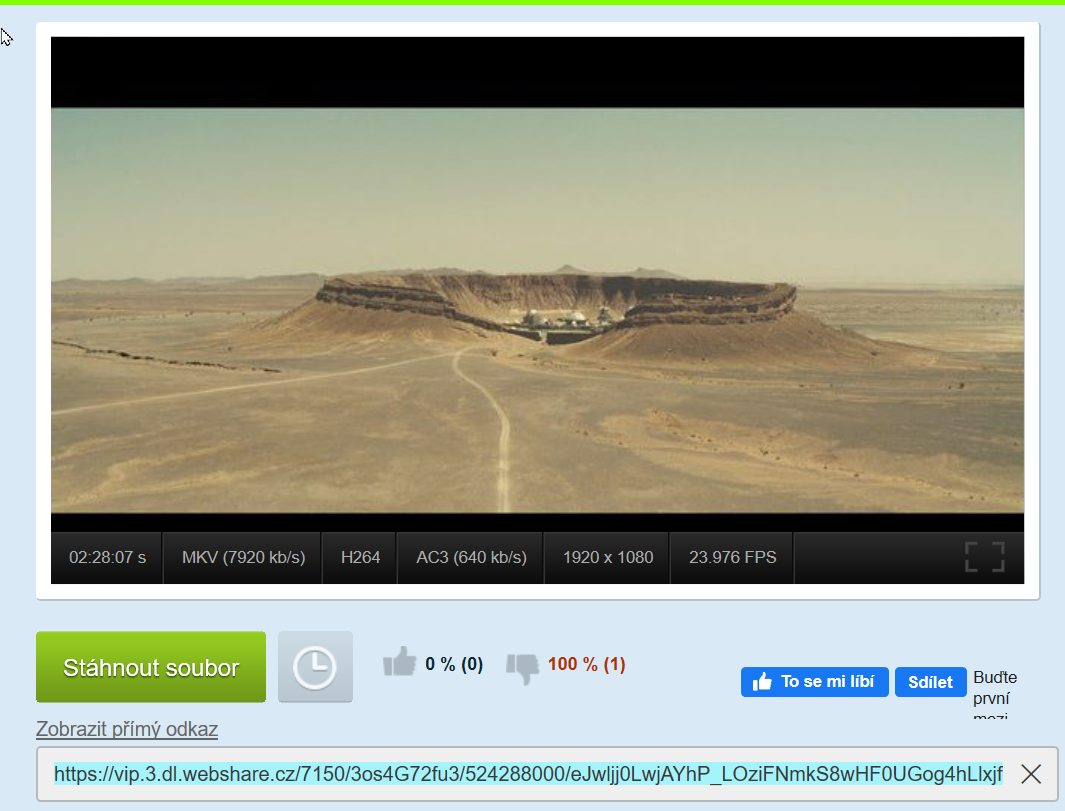Image resolution: width=1065 pixels, height=811 pixels.
Task: Click the Facebook thumb icon in To se mi líbí
Action: 763,682
